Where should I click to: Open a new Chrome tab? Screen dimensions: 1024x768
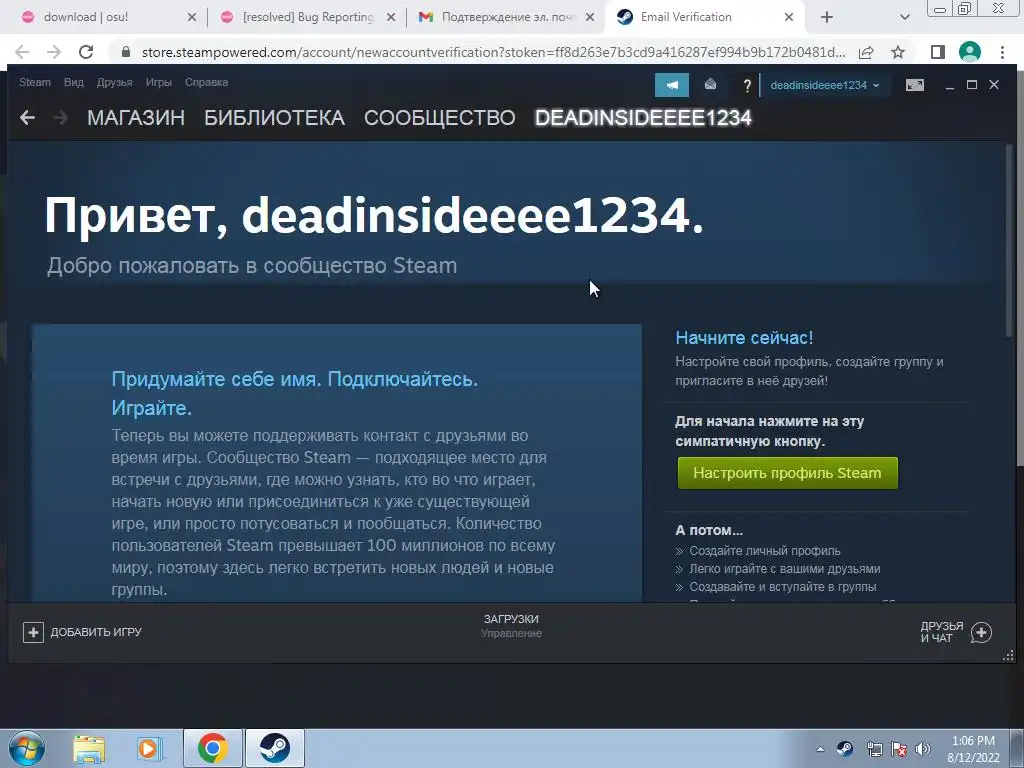(827, 17)
